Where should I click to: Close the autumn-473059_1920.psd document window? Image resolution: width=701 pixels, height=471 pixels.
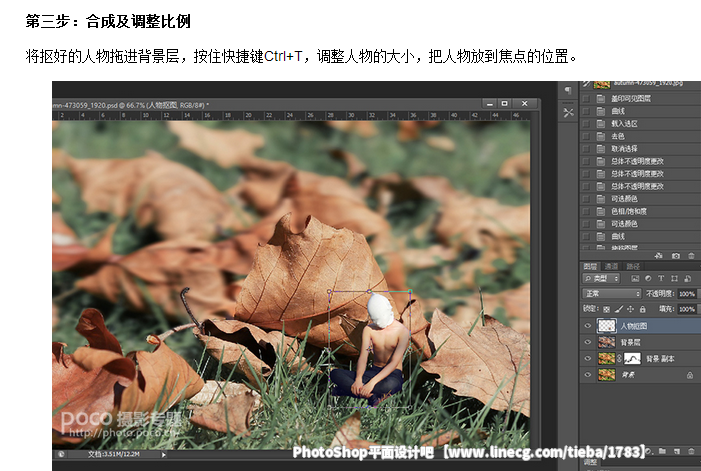tap(524, 104)
